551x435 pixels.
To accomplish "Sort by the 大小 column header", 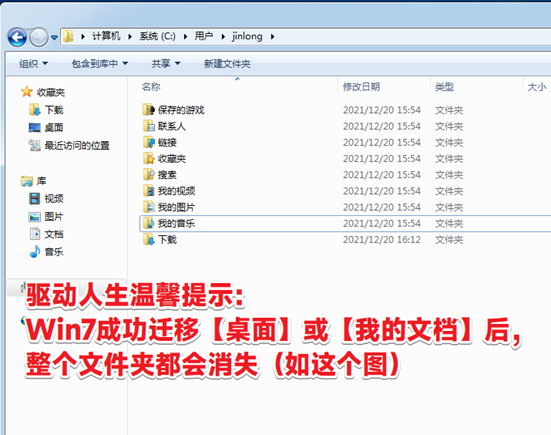I will click(x=537, y=86).
